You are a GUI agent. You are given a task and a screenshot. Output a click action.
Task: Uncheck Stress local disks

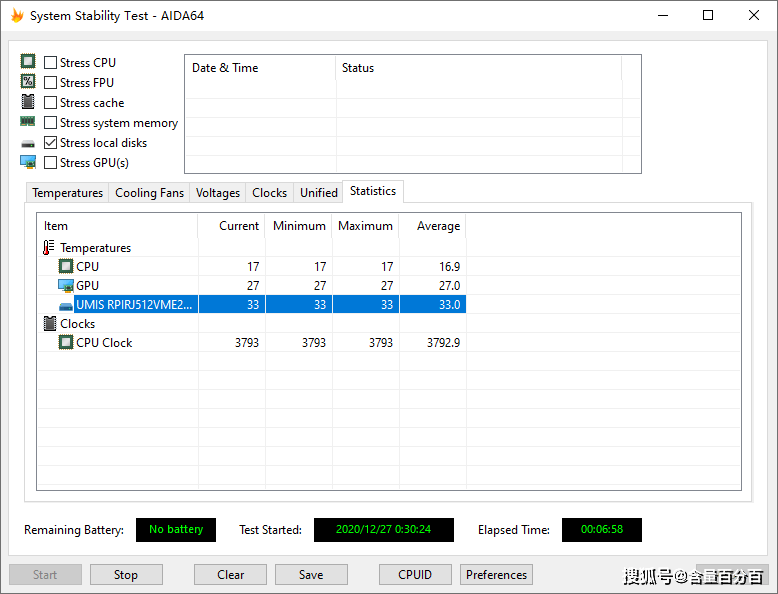pyautogui.click(x=50, y=142)
